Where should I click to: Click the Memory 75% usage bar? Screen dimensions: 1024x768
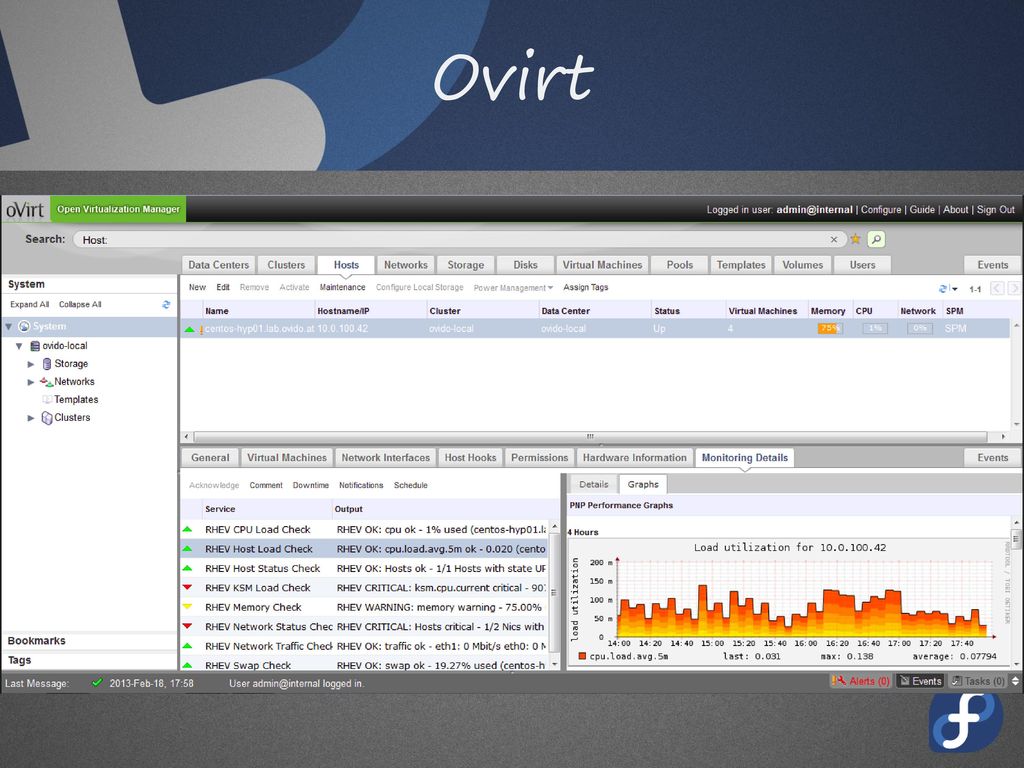[x=830, y=328]
